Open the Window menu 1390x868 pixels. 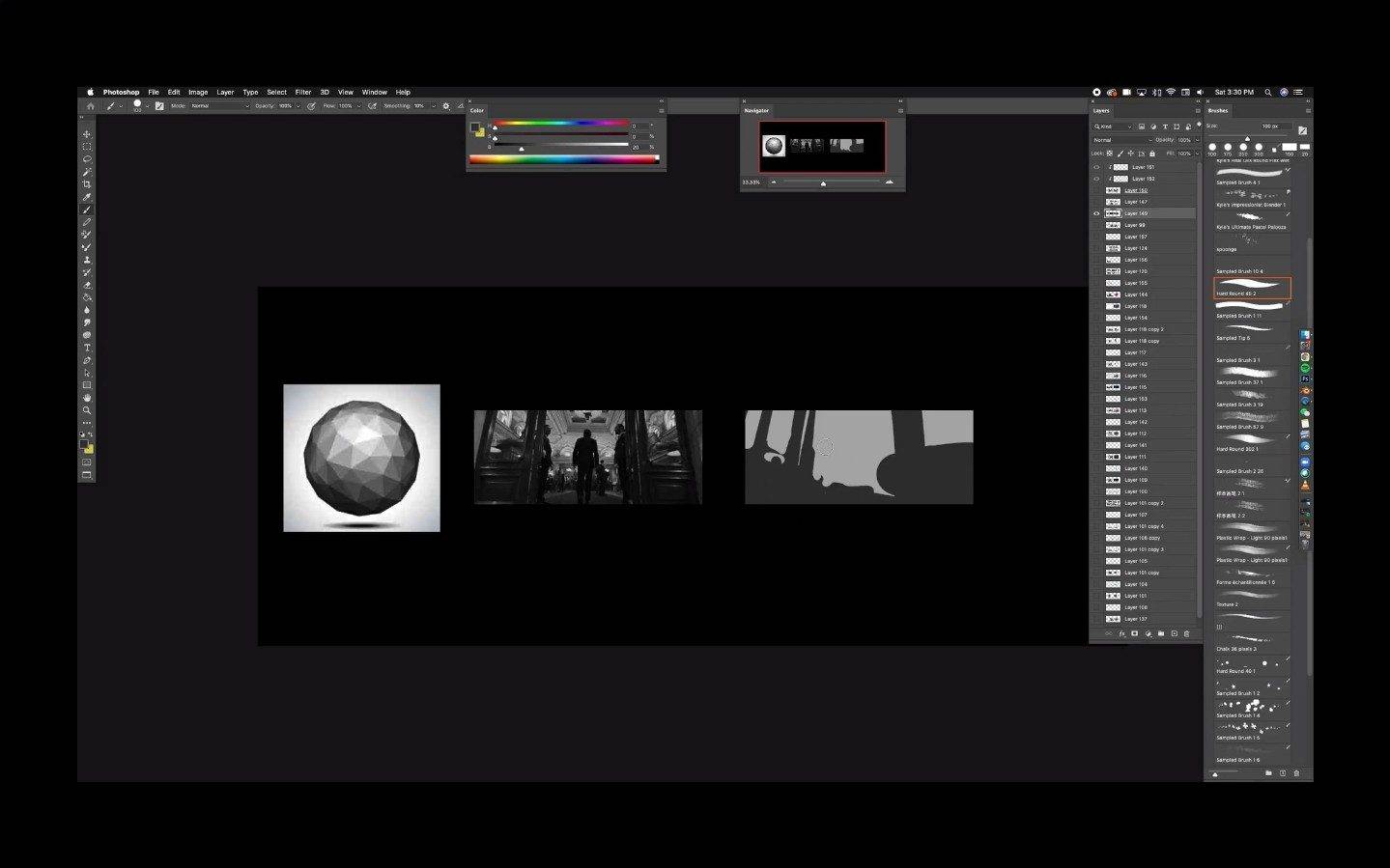[x=374, y=93]
